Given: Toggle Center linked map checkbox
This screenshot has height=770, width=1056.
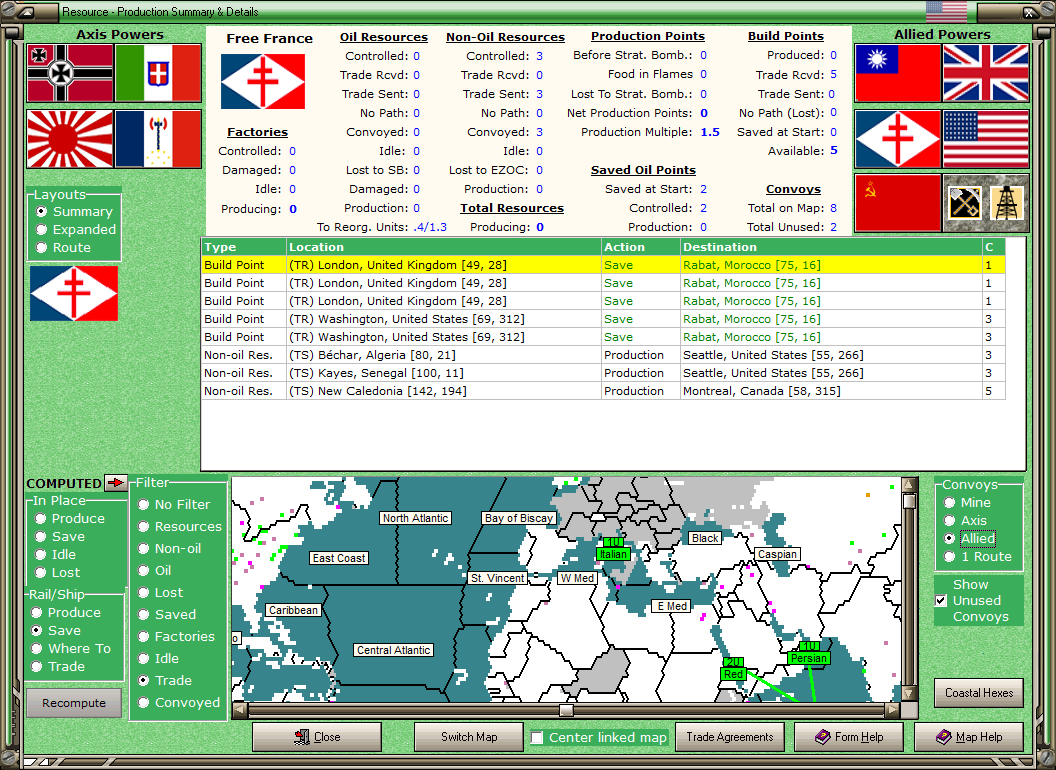Looking at the screenshot, I should (537, 738).
